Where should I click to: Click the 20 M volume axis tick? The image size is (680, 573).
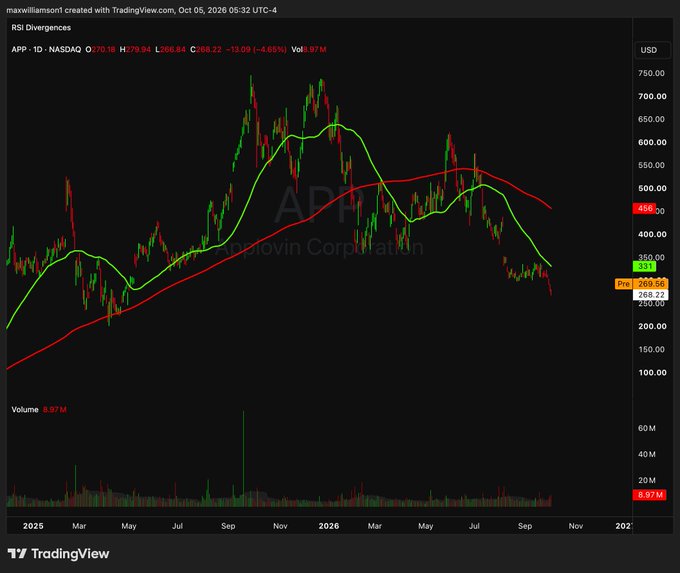point(647,480)
